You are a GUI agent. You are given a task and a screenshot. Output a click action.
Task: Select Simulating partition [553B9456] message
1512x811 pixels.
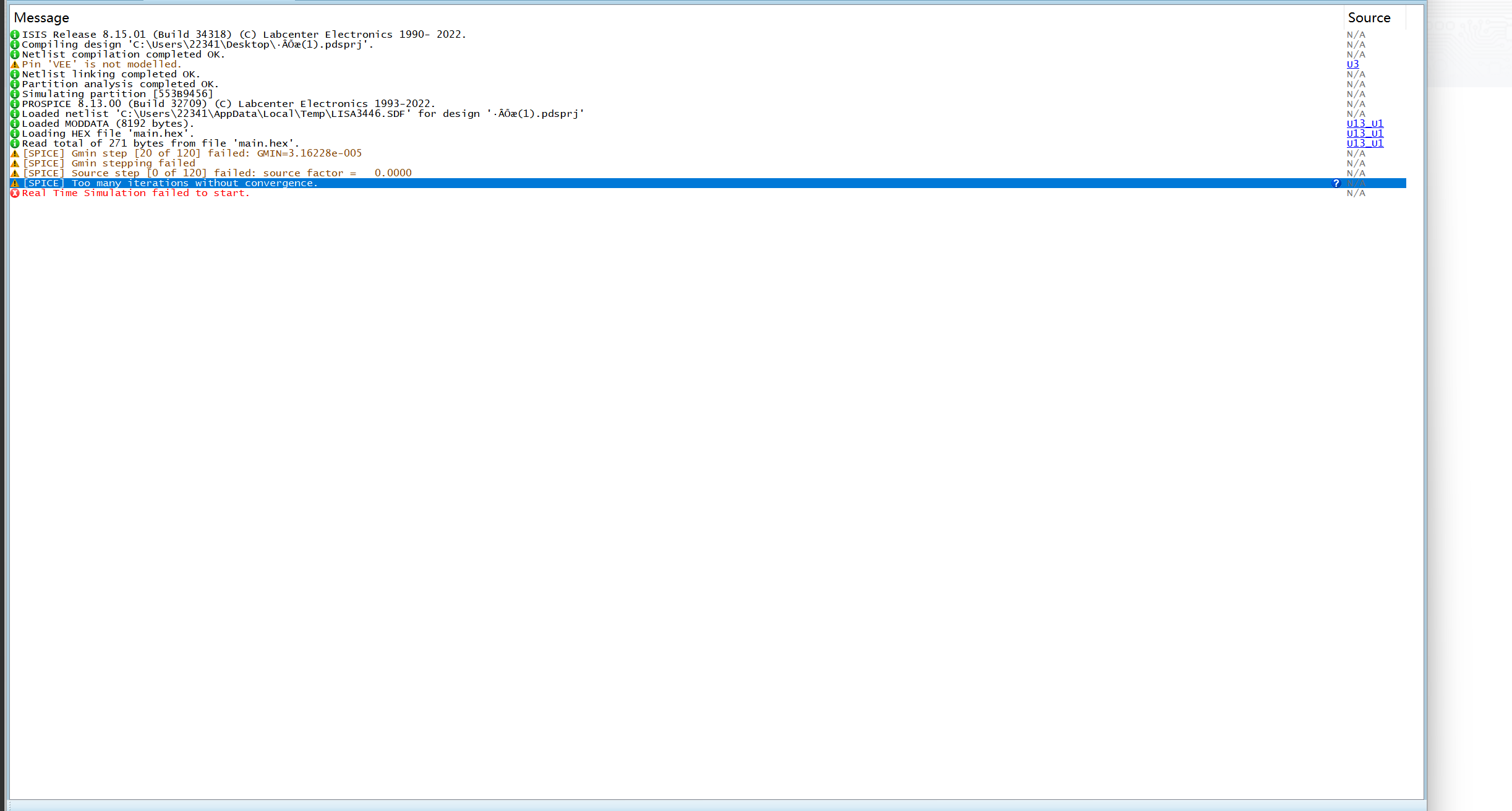click(117, 94)
